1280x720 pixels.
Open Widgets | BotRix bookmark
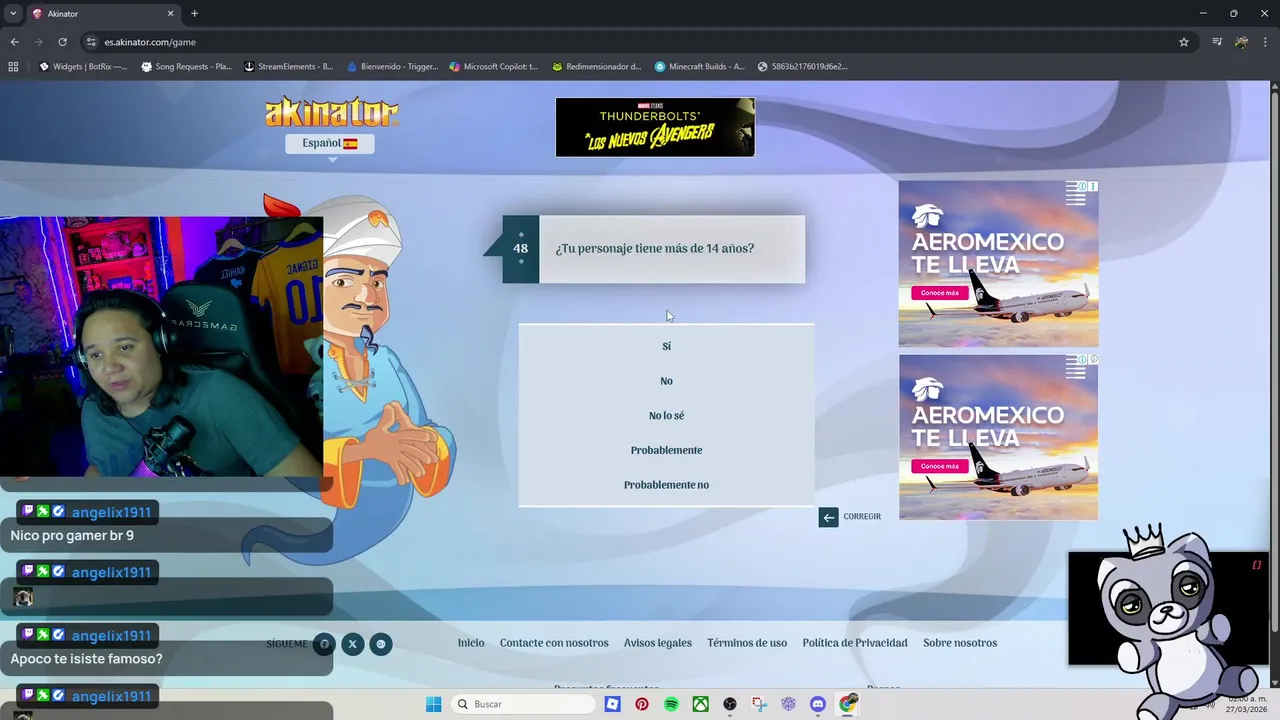[x=83, y=67]
